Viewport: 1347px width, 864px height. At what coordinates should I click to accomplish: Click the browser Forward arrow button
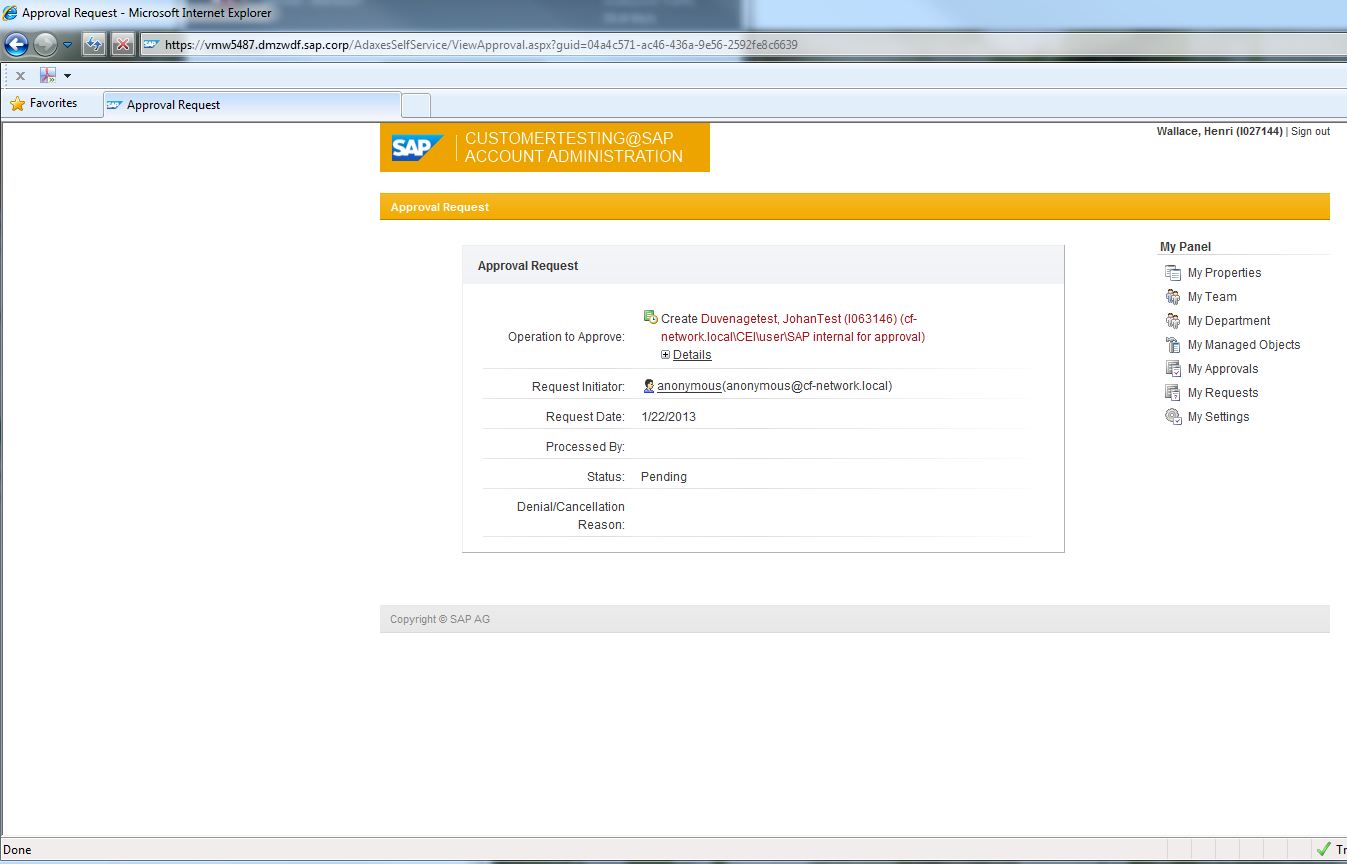tap(45, 44)
